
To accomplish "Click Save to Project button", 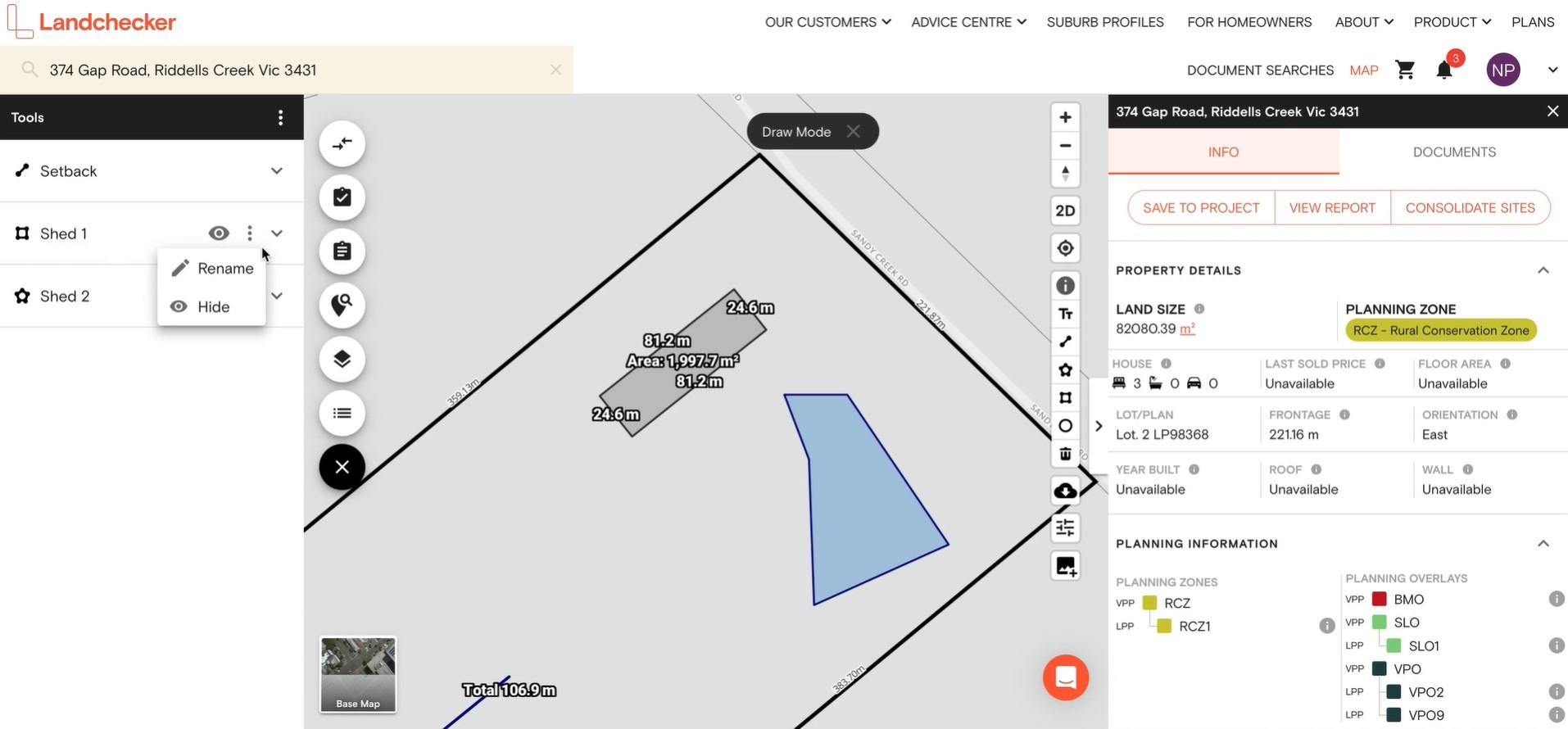I will click(1201, 208).
